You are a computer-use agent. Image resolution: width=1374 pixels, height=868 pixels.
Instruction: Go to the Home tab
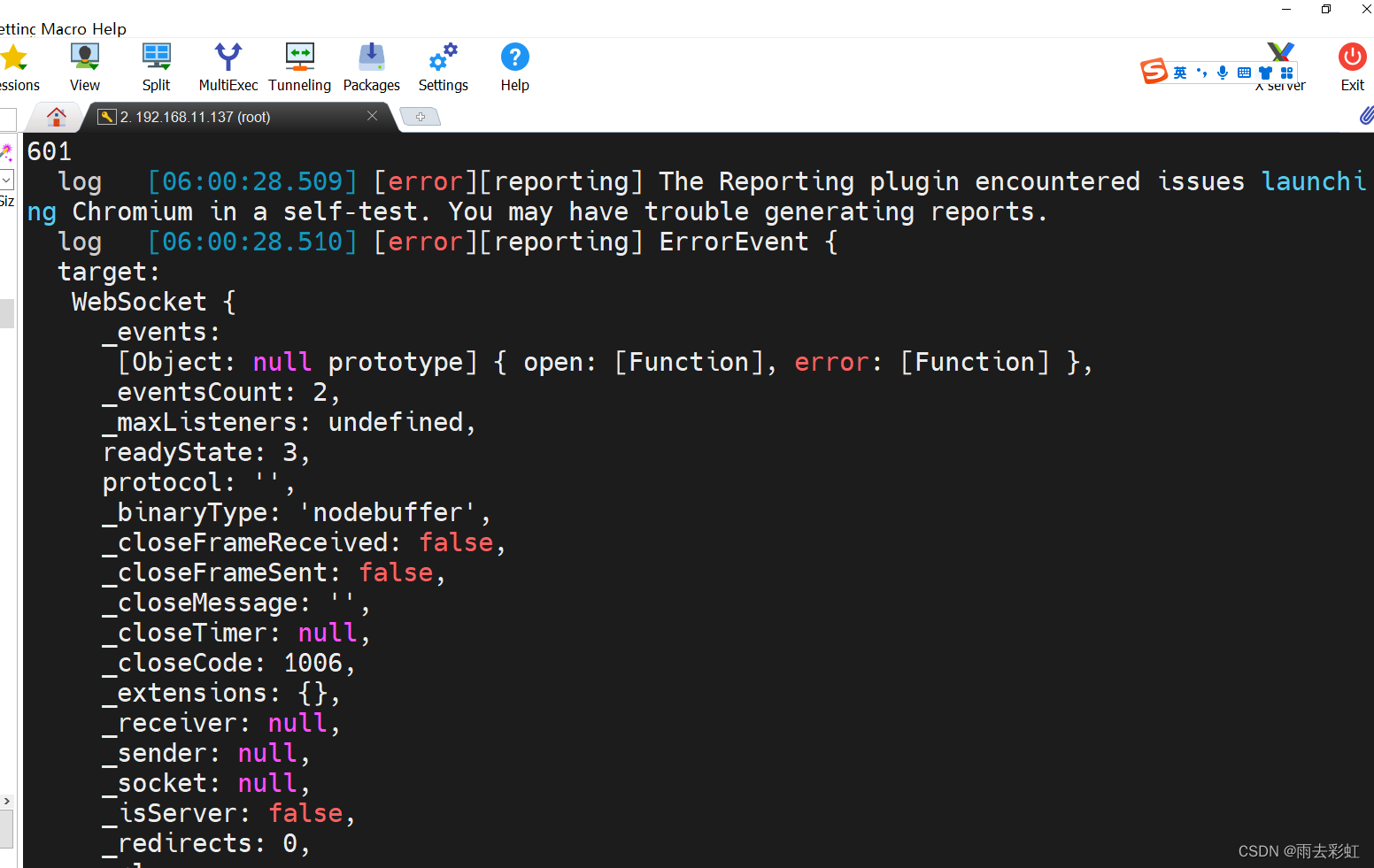click(x=57, y=117)
